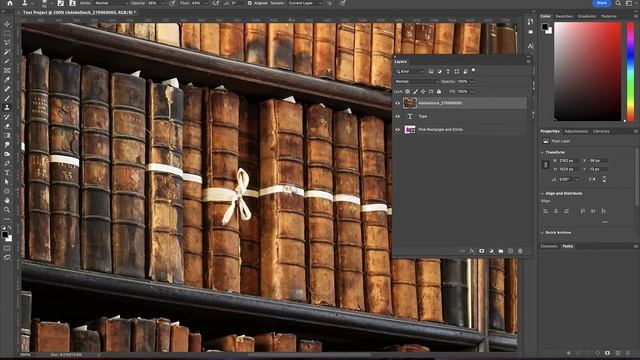Select the Gradient tool

point(7,135)
